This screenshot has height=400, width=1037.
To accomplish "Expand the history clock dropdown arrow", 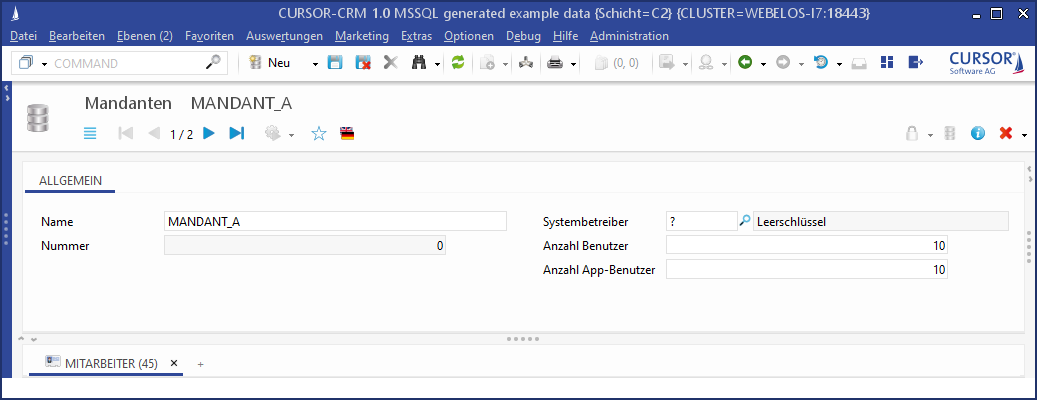I will click(838, 63).
